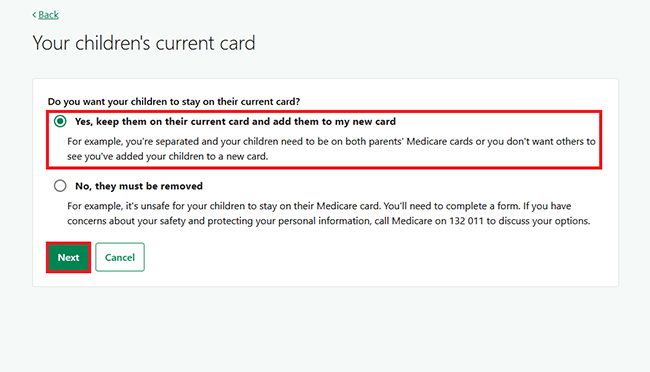Click the 'it's unsafe for your children' example line
This screenshot has height=372, width=650.
319,206
